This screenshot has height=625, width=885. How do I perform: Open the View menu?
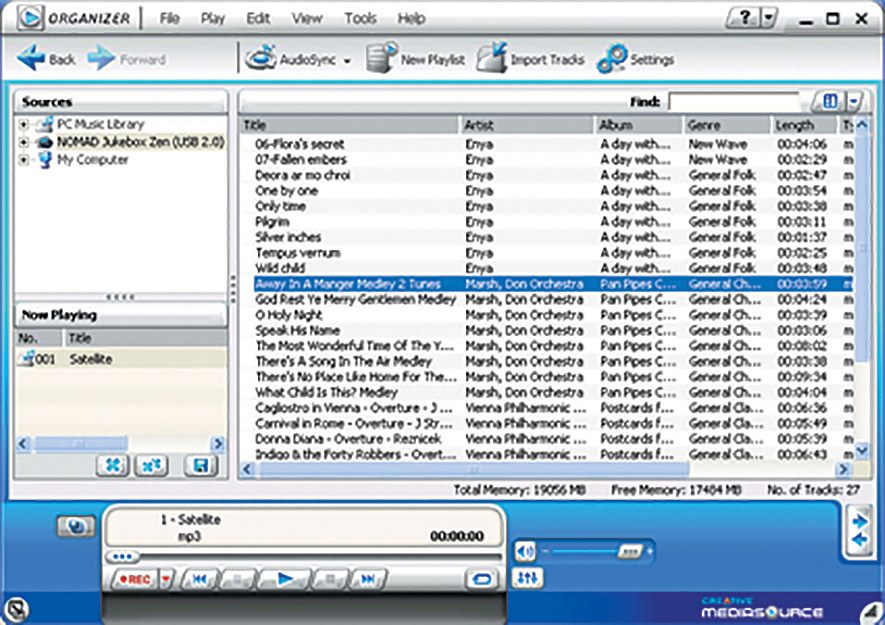pyautogui.click(x=306, y=18)
